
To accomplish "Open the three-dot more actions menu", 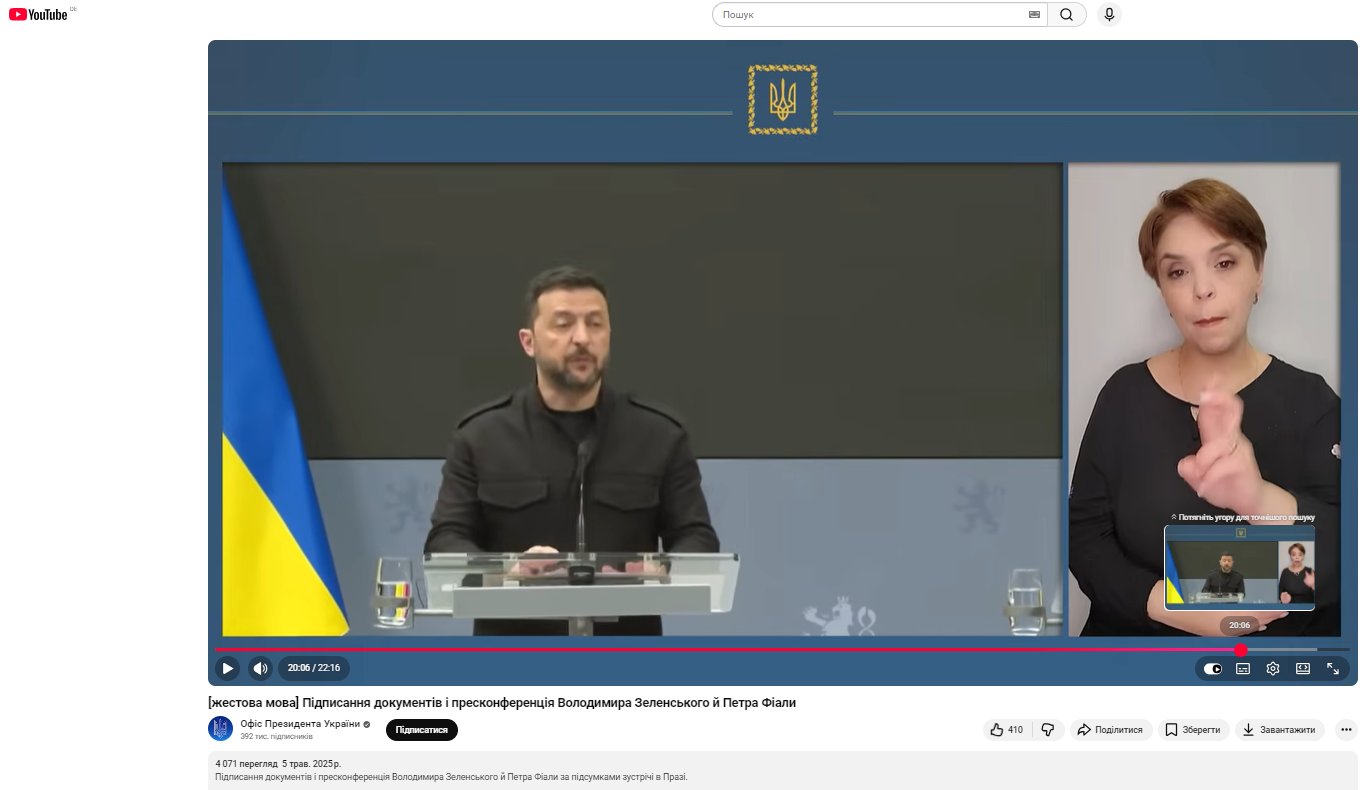I will tap(1347, 730).
